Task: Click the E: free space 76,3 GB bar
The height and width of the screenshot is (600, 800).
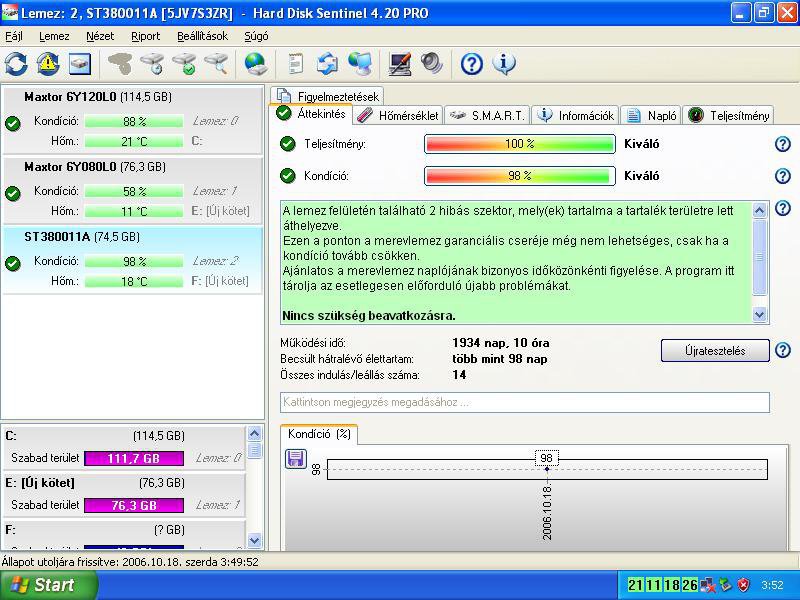Action: click(x=134, y=505)
